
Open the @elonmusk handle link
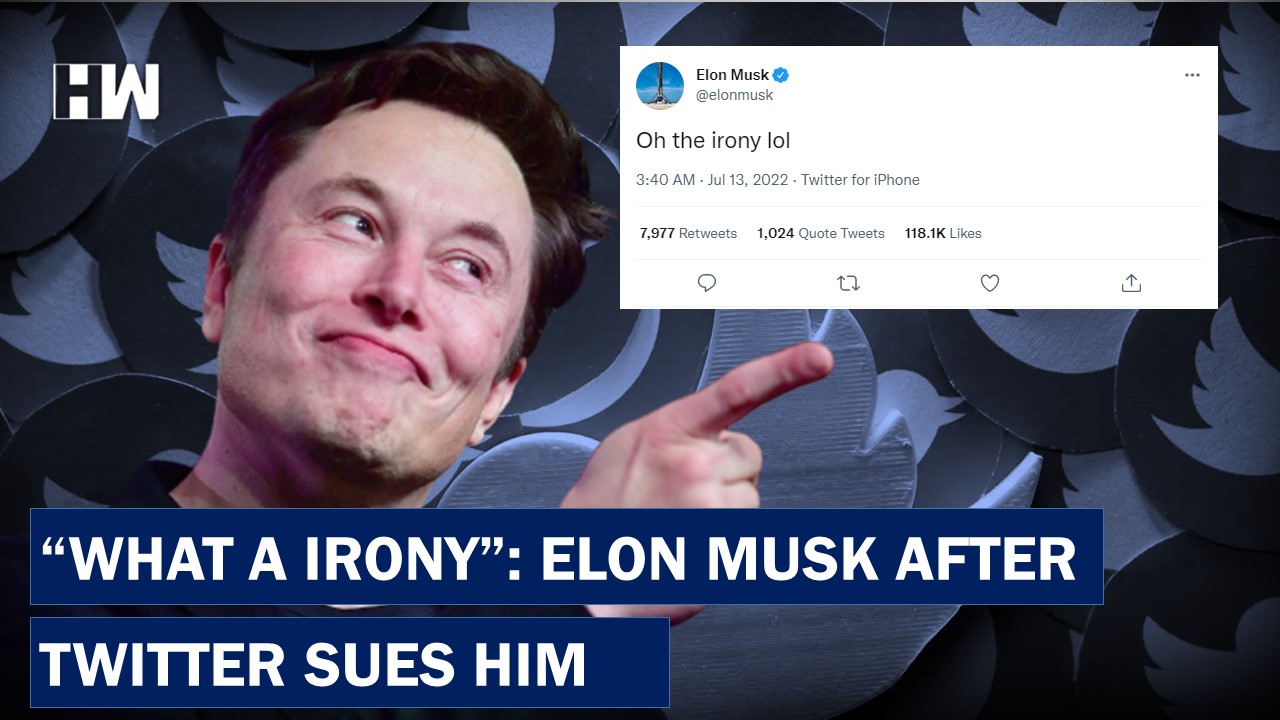pos(735,95)
